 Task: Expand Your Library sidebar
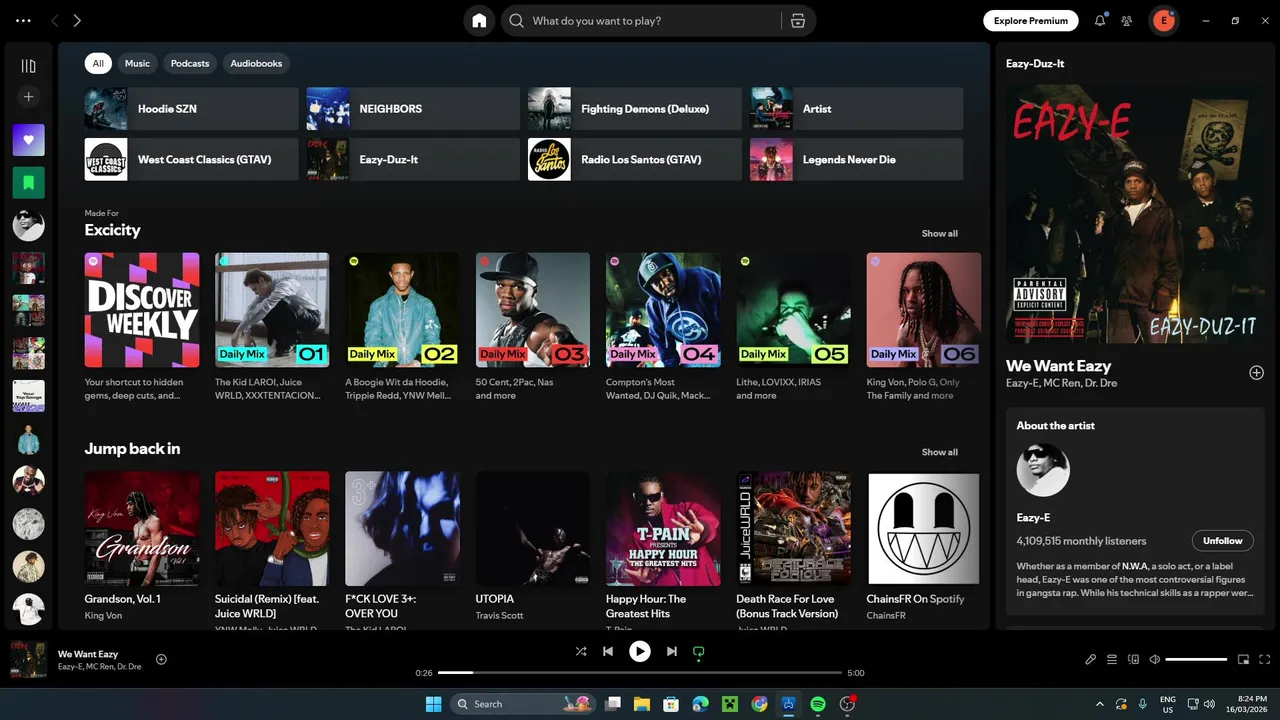28,66
